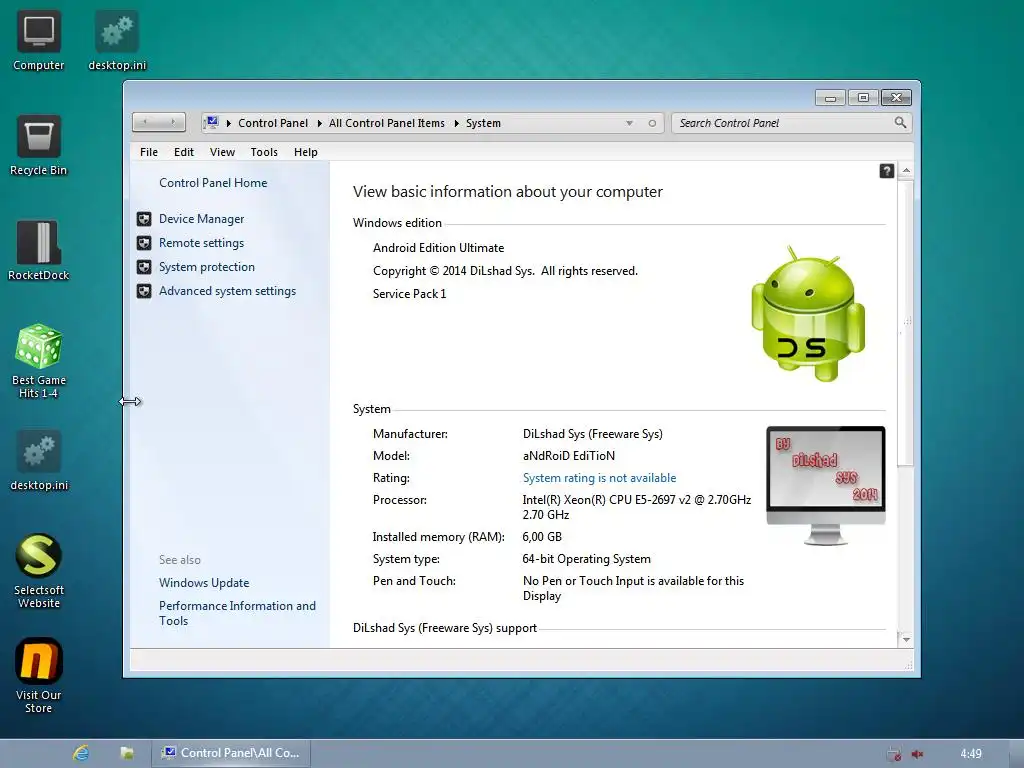Expand the arrow after Control Panel breadcrumb
Image resolution: width=1024 pixels, height=768 pixels.
[319, 123]
